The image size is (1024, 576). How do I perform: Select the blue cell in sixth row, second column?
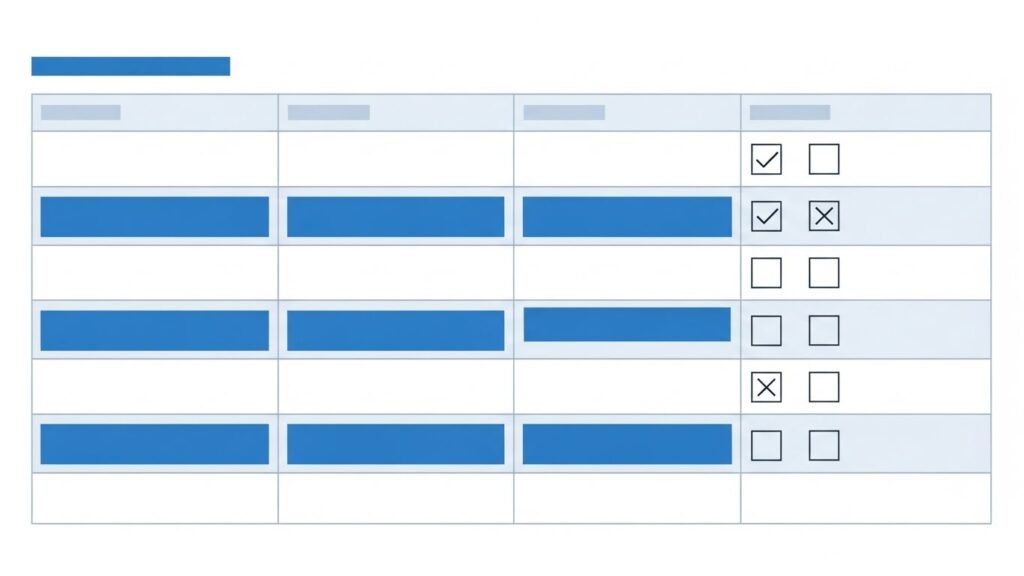click(396, 444)
